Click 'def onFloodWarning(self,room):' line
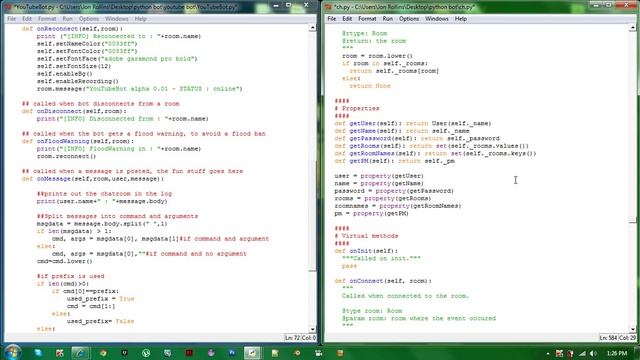 (78, 141)
